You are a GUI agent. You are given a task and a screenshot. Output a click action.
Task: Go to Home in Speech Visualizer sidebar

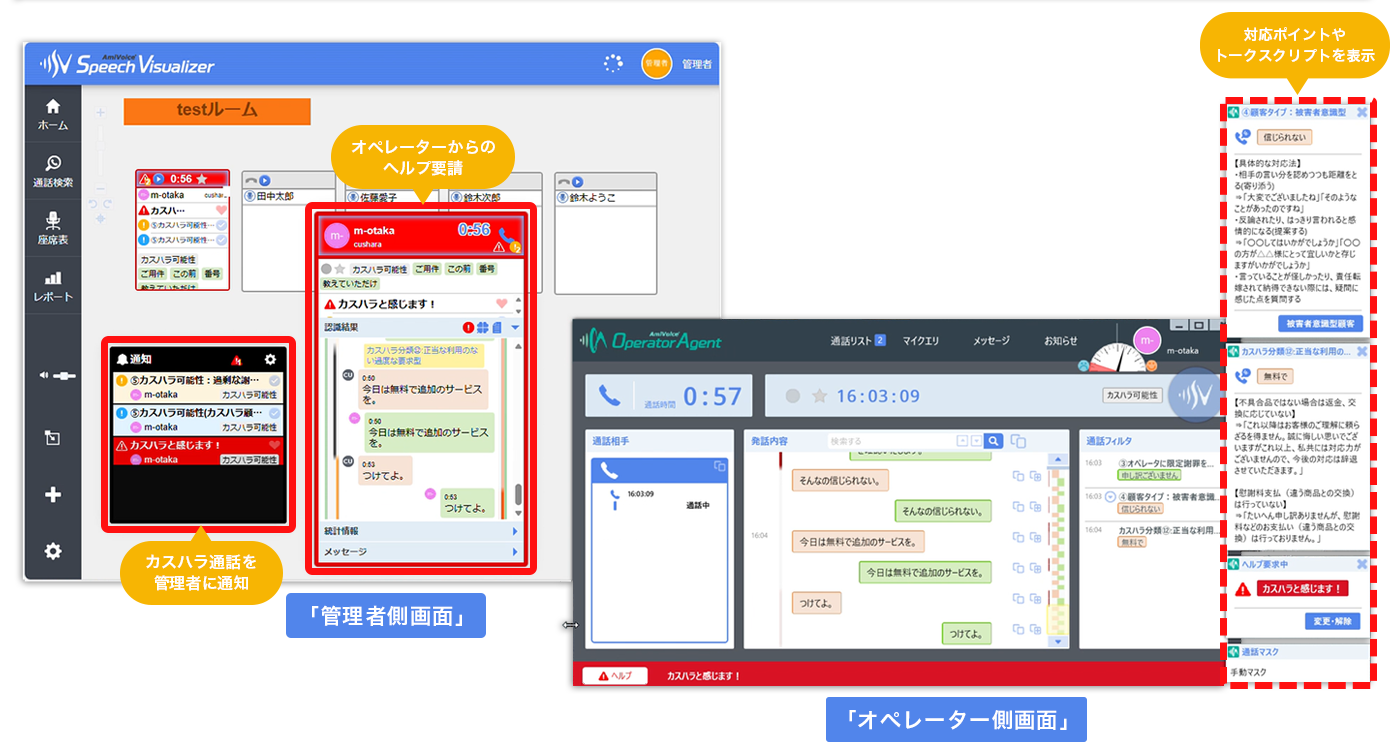[53, 115]
